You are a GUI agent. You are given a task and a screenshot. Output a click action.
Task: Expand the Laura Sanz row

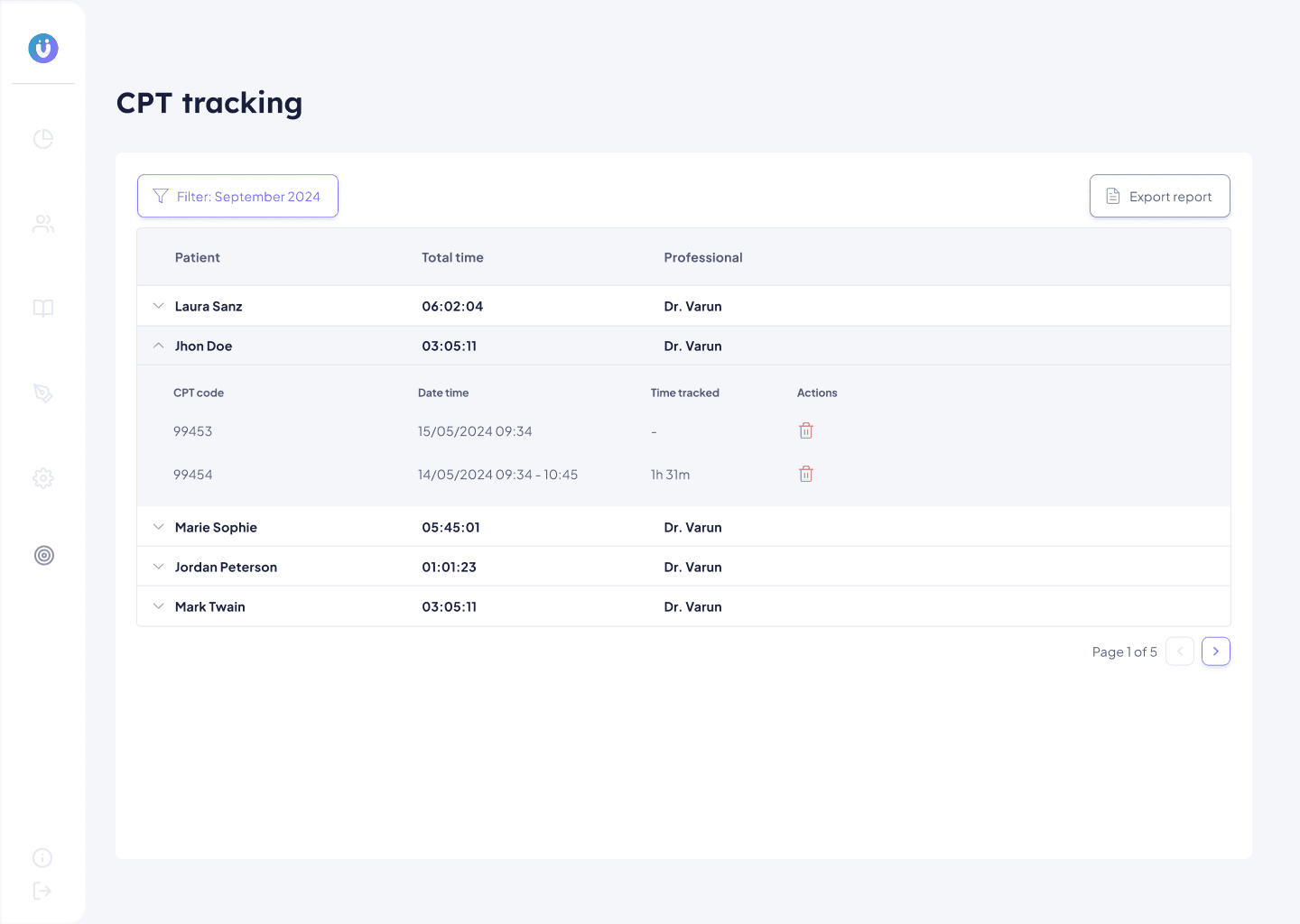(x=159, y=307)
